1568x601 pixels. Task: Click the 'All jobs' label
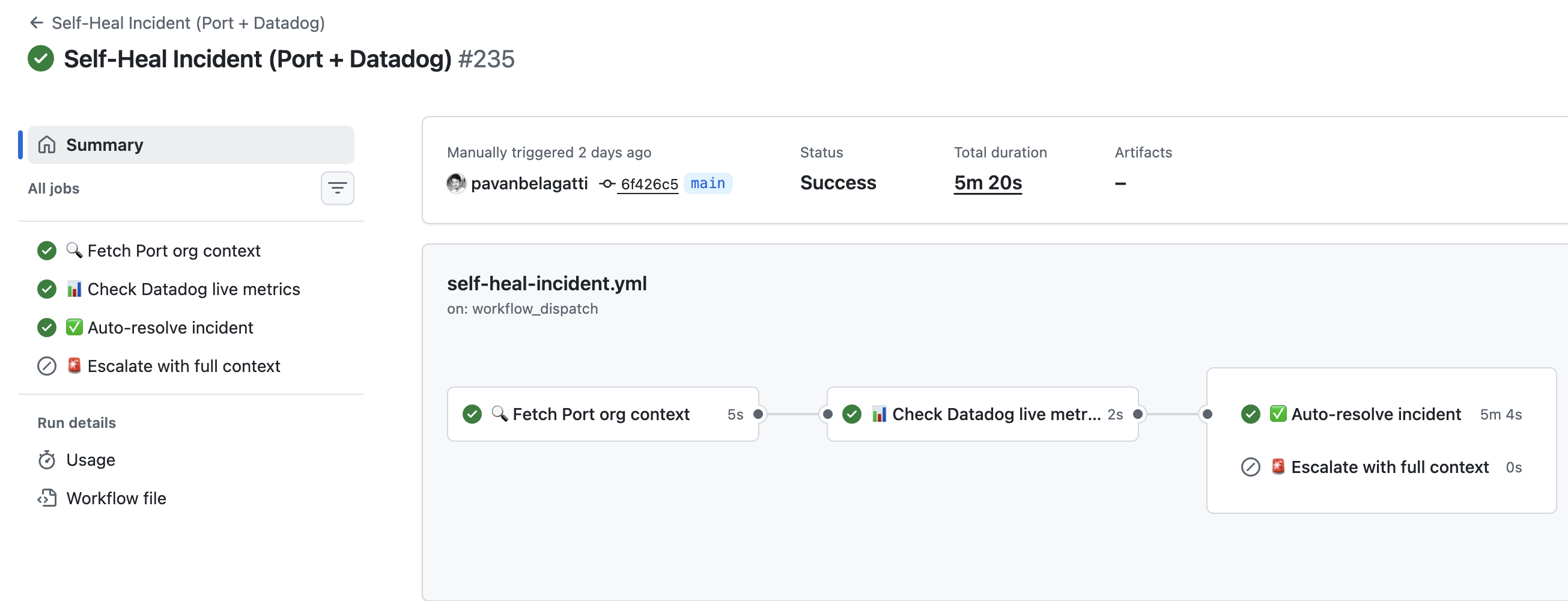53,188
